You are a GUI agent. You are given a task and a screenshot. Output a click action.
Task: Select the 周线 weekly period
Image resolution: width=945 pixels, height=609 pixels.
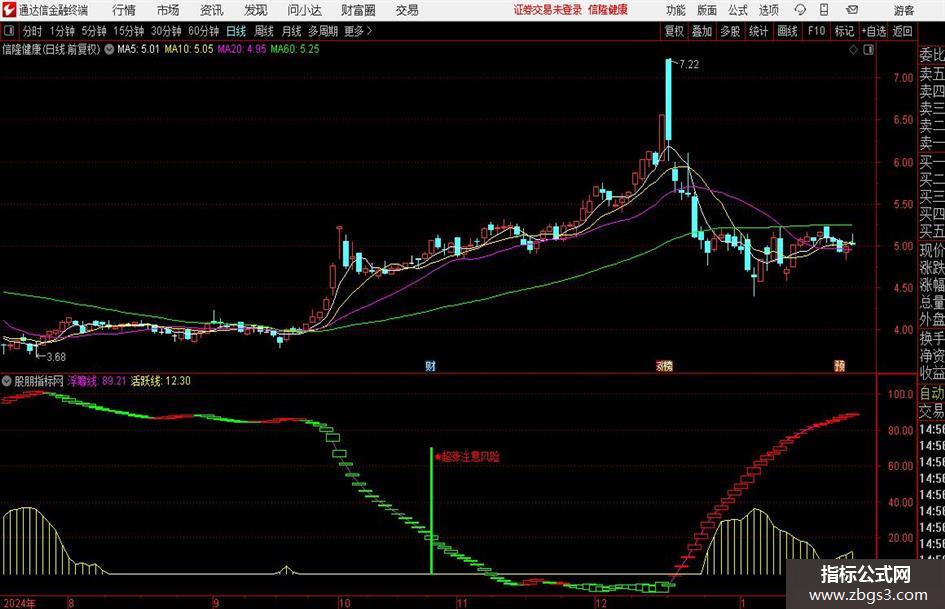(x=264, y=31)
